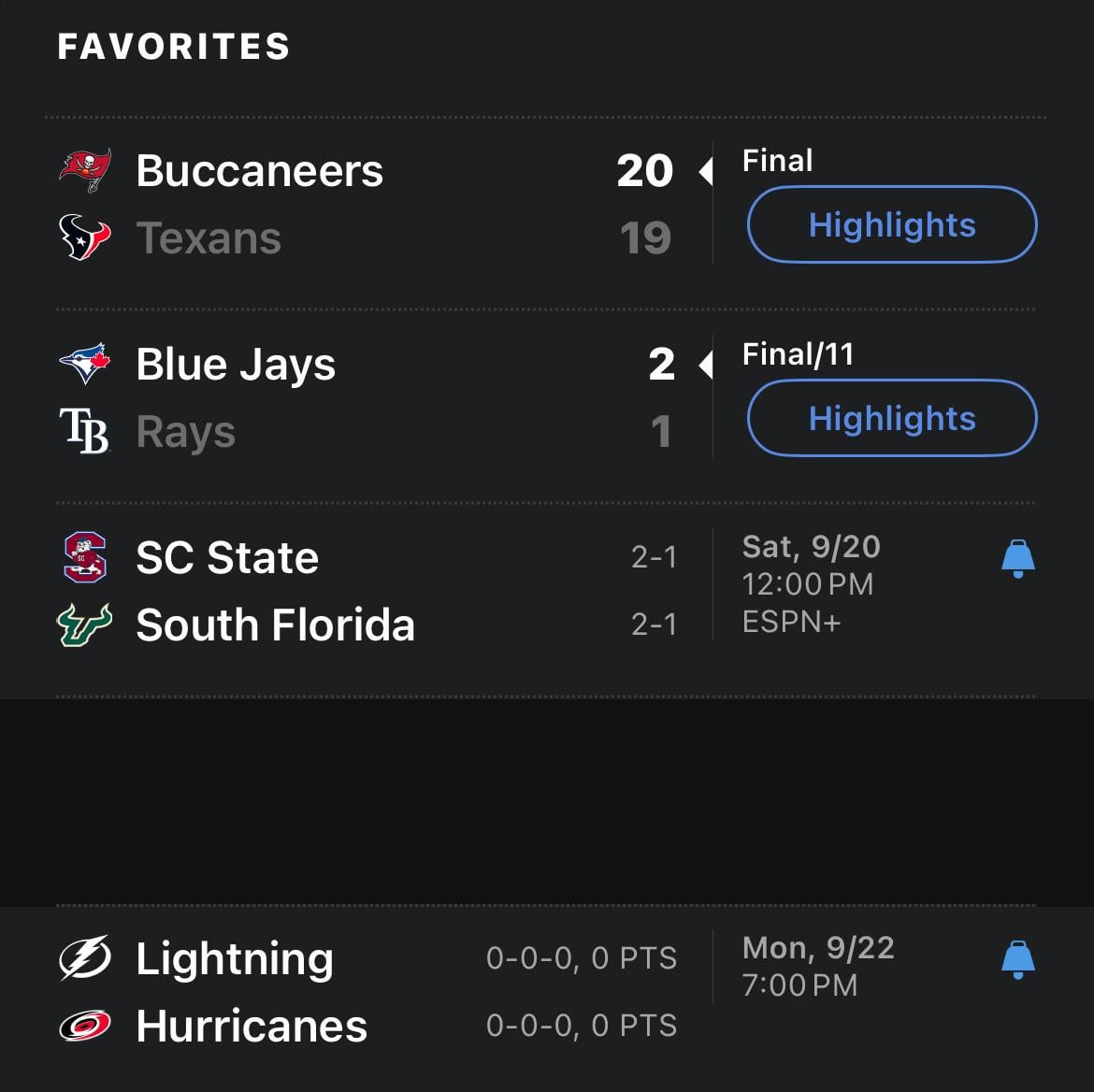Tap the Favorites section header
1094x1092 pixels.
pos(174,47)
